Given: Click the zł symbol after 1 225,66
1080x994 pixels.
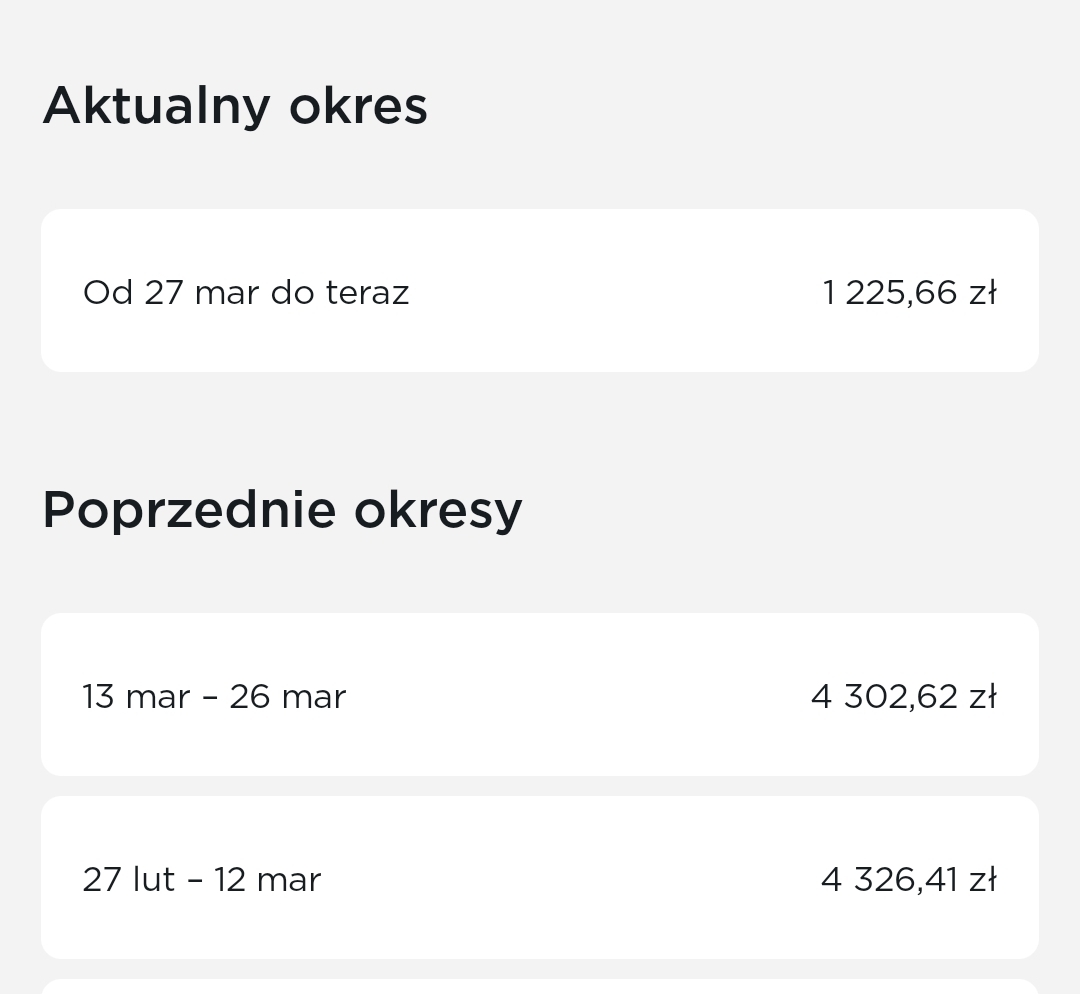Looking at the screenshot, I should click(982, 293).
